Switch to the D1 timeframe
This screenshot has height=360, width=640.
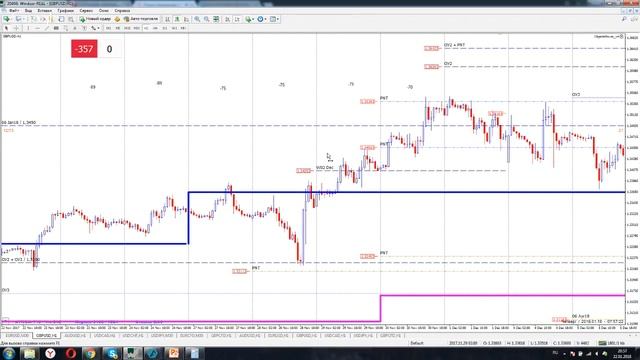point(165,28)
